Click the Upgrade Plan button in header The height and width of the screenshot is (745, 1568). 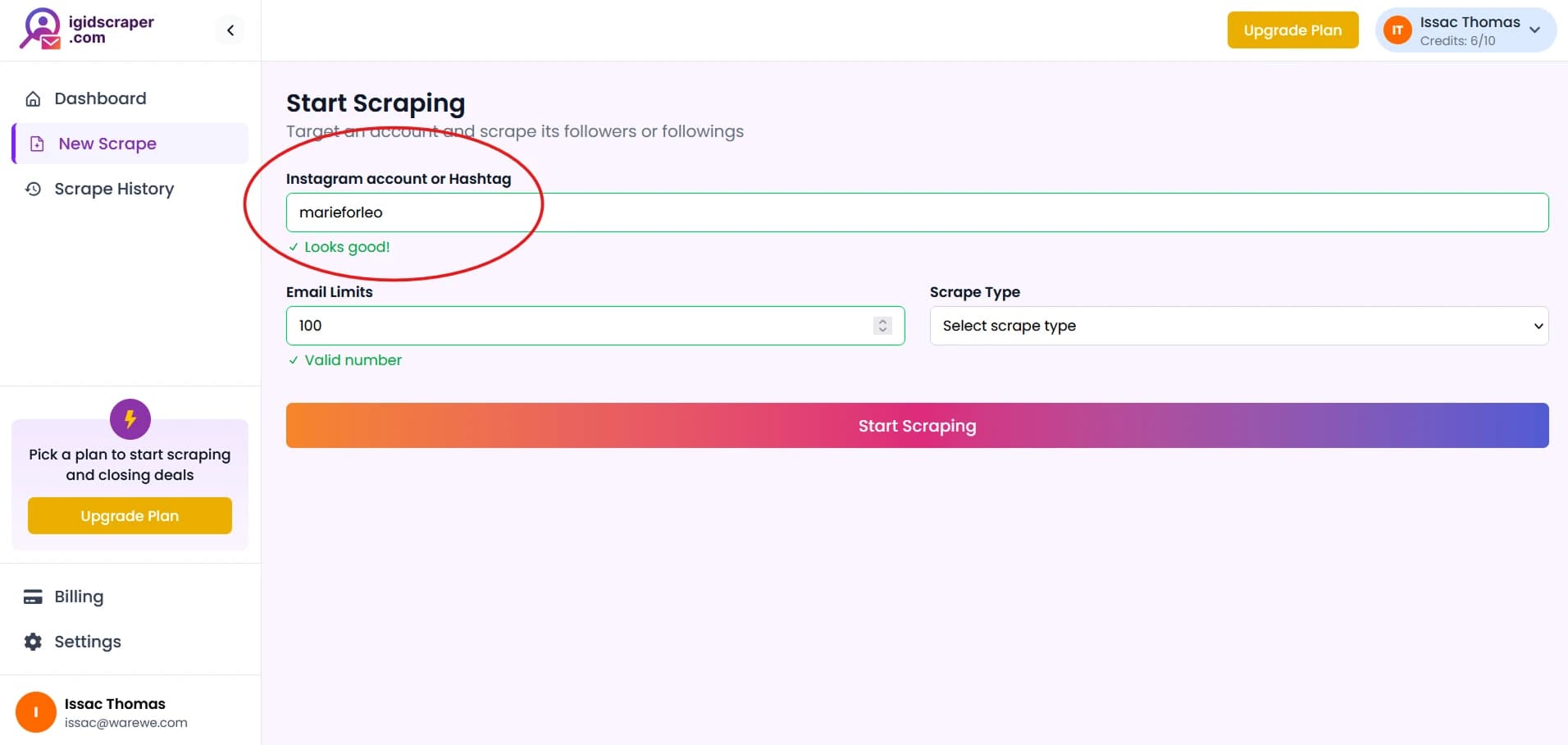(1292, 30)
